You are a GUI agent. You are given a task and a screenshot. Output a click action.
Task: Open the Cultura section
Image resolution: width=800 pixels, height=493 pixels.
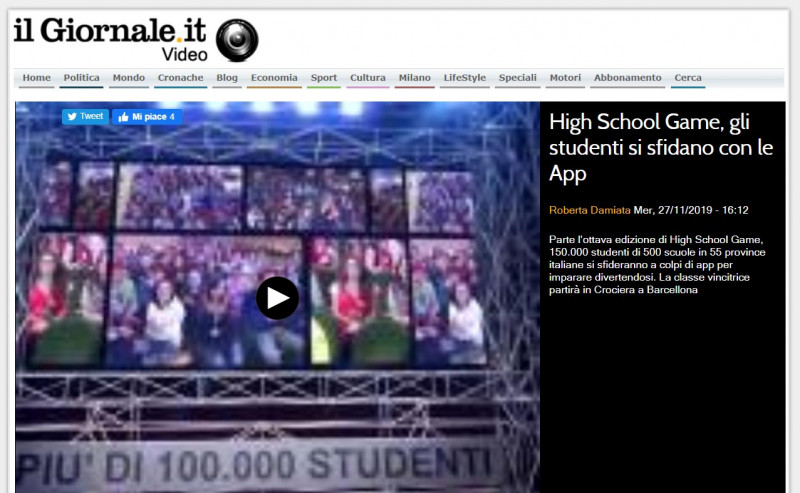[368, 78]
